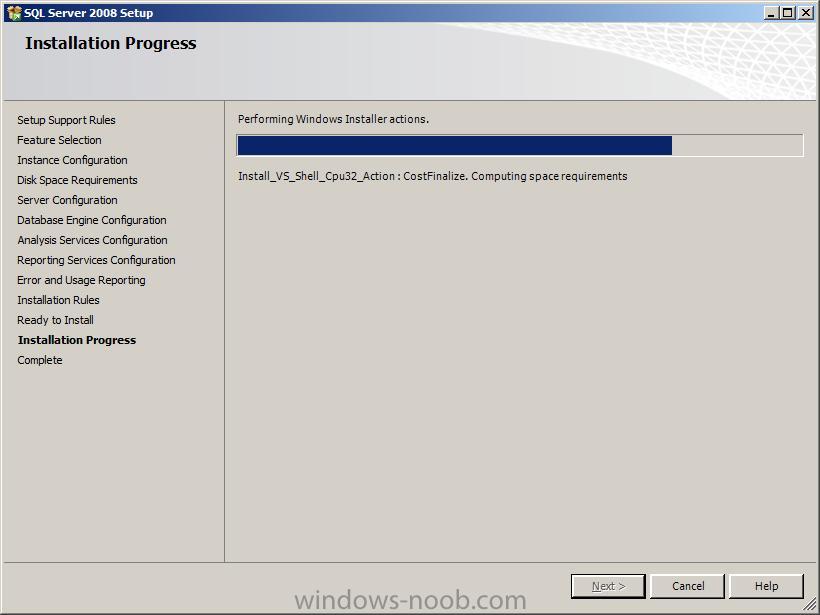Click the large Installation Progress page heading

[111, 43]
